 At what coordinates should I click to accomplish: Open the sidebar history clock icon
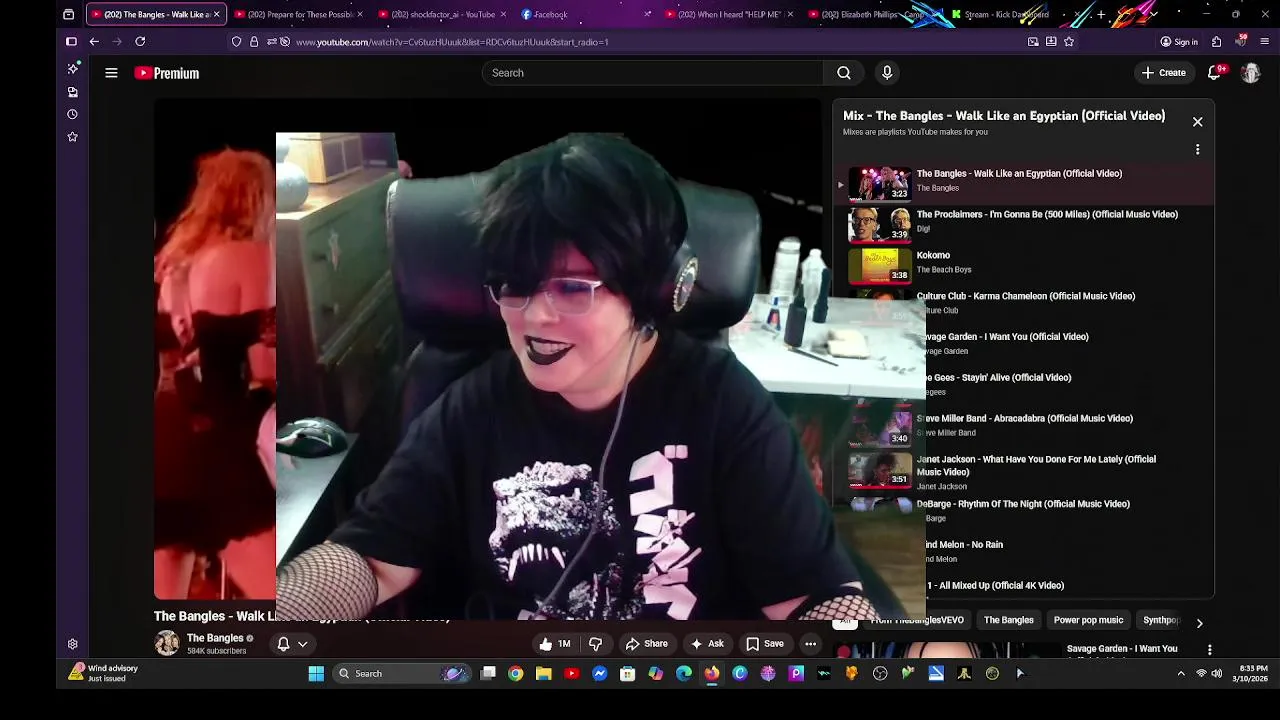tap(72, 114)
